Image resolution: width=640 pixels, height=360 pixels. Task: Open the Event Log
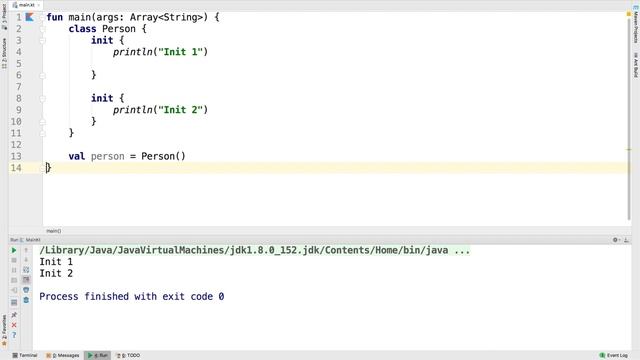pyautogui.click(x=613, y=356)
